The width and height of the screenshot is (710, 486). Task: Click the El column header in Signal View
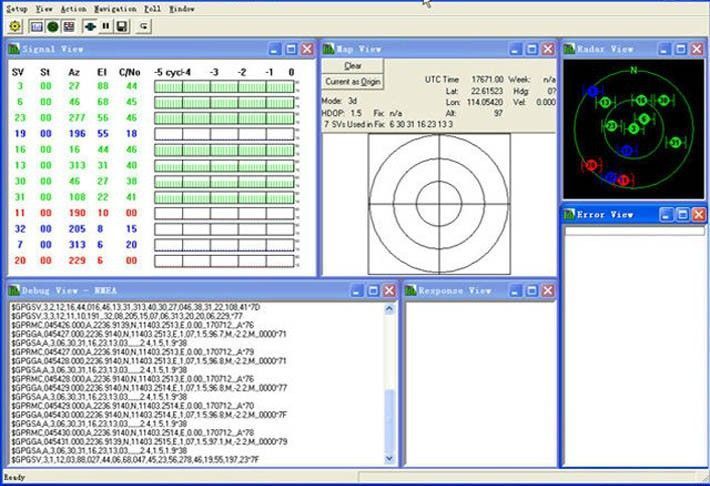click(x=102, y=72)
